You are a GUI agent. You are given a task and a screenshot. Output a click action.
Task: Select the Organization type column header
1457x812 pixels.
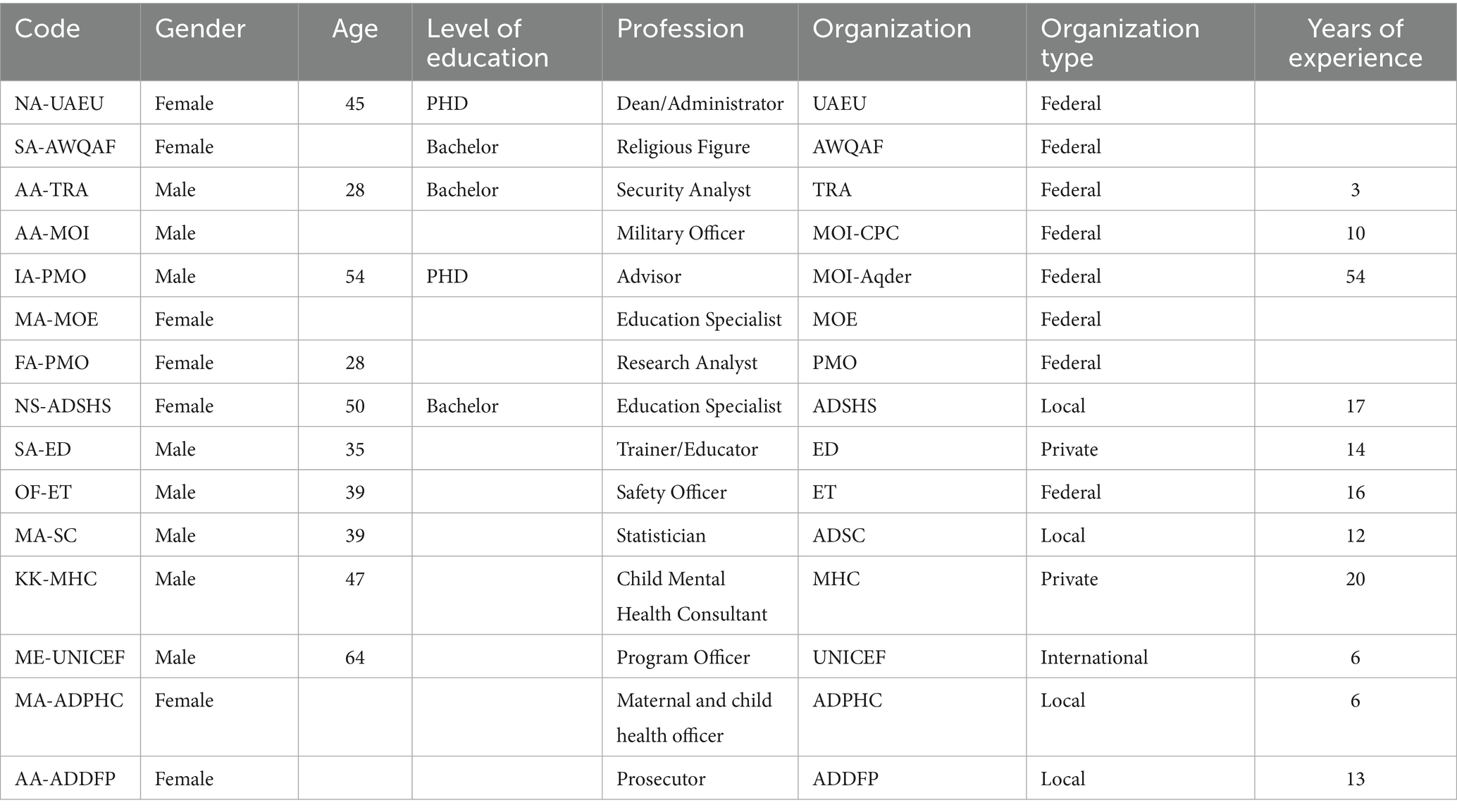coord(1120,43)
